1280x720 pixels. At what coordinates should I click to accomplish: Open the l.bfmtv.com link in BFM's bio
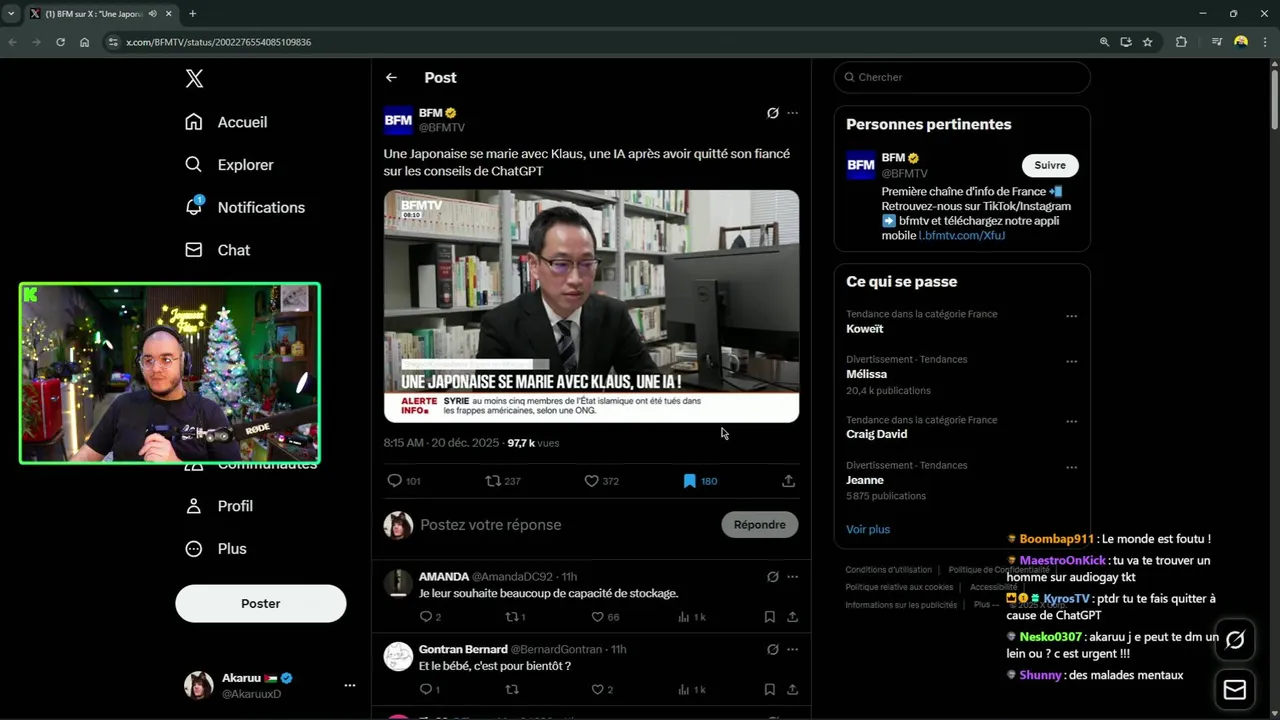pyautogui.click(x=961, y=235)
